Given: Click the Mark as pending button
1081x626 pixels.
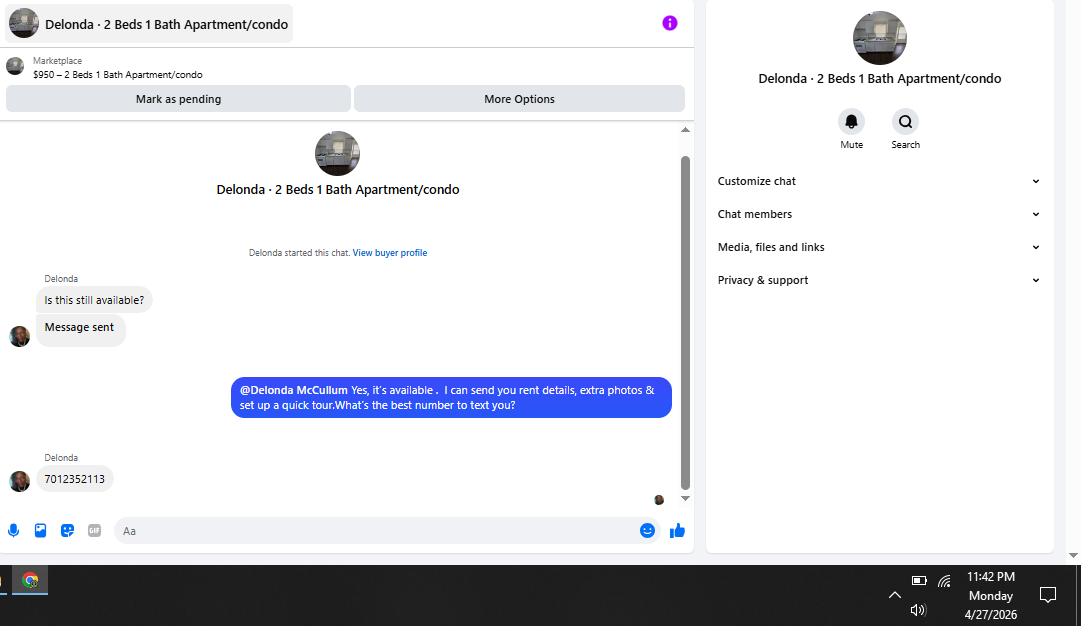Looking at the screenshot, I should point(179,99).
